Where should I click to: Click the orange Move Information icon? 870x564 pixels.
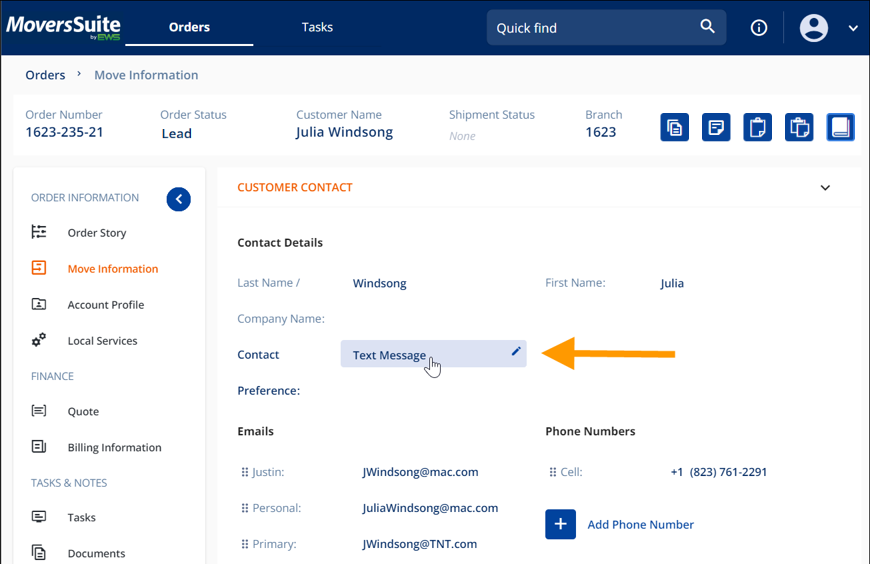[x=39, y=268]
